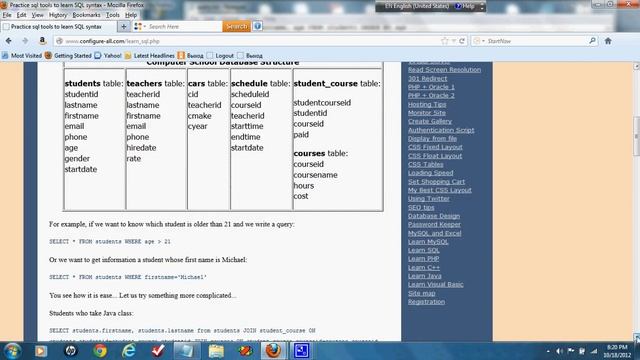This screenshot has width=640, height=360.
Task: Reload the page with the refresh icon
Action: coord(462,41)
